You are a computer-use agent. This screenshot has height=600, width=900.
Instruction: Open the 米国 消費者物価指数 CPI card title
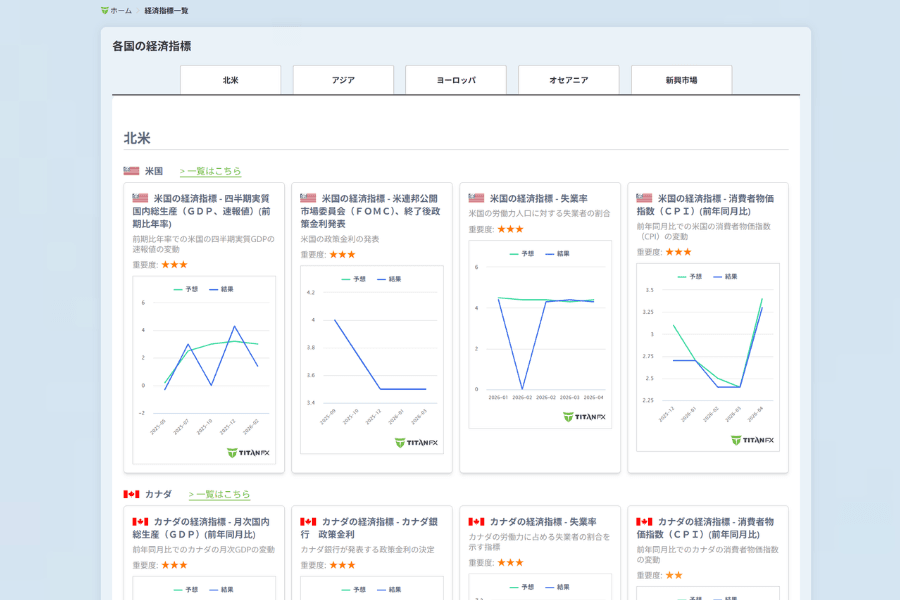pyautogui.click(x=705, y=204)
